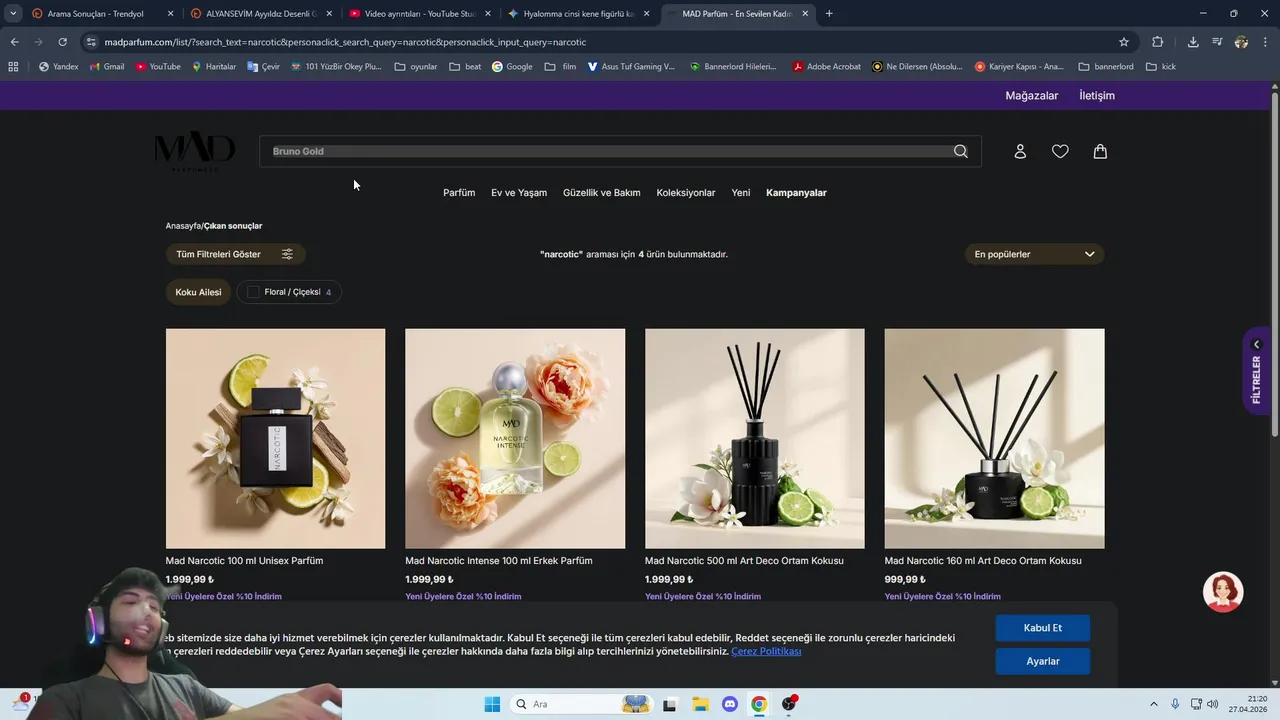The image size is (1280, 720).
Task: Open the tab search dropdown arrow
Action: coord(13,14)
